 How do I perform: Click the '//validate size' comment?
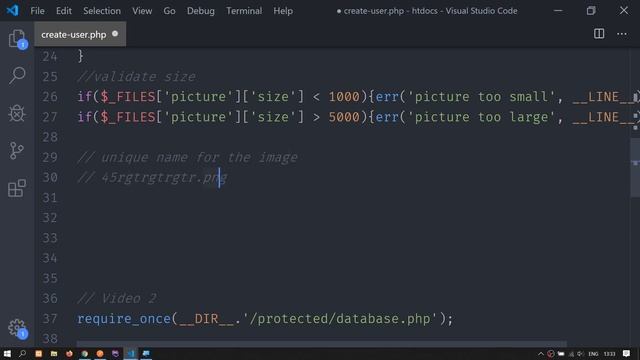click(136, 77)
